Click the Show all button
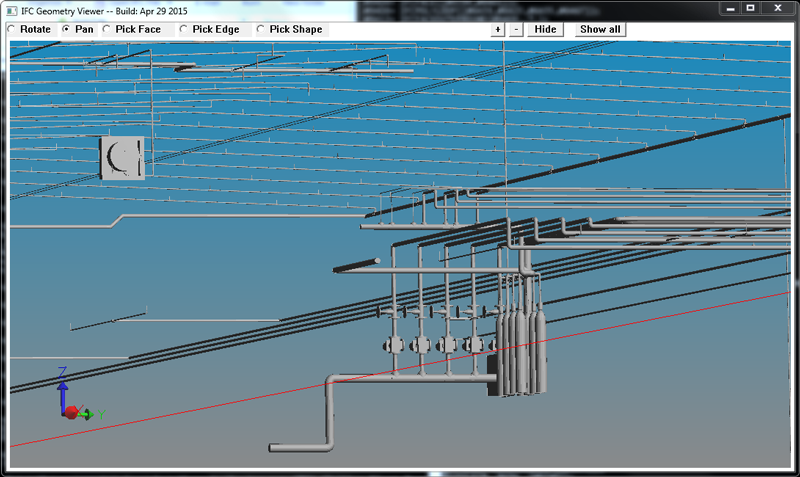800x477 pixels. click(600, 30)
